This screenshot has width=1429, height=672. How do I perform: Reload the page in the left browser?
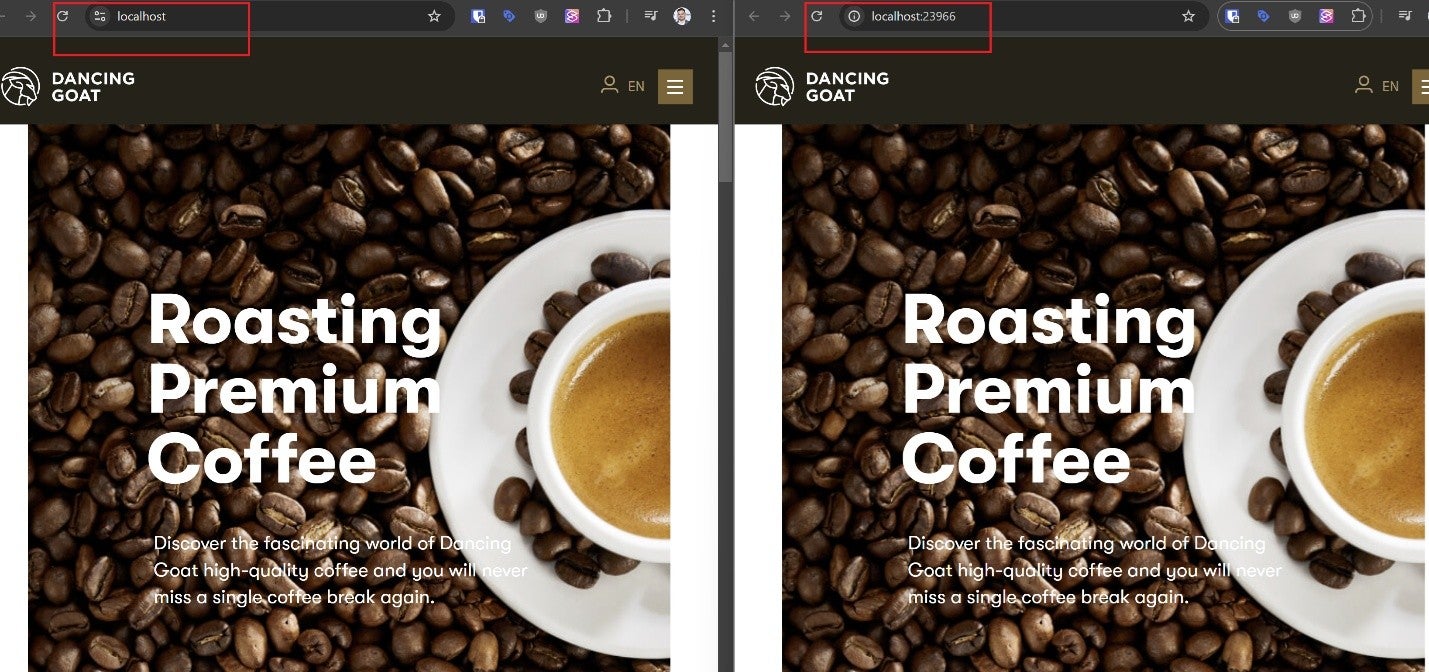click(62, 16)
